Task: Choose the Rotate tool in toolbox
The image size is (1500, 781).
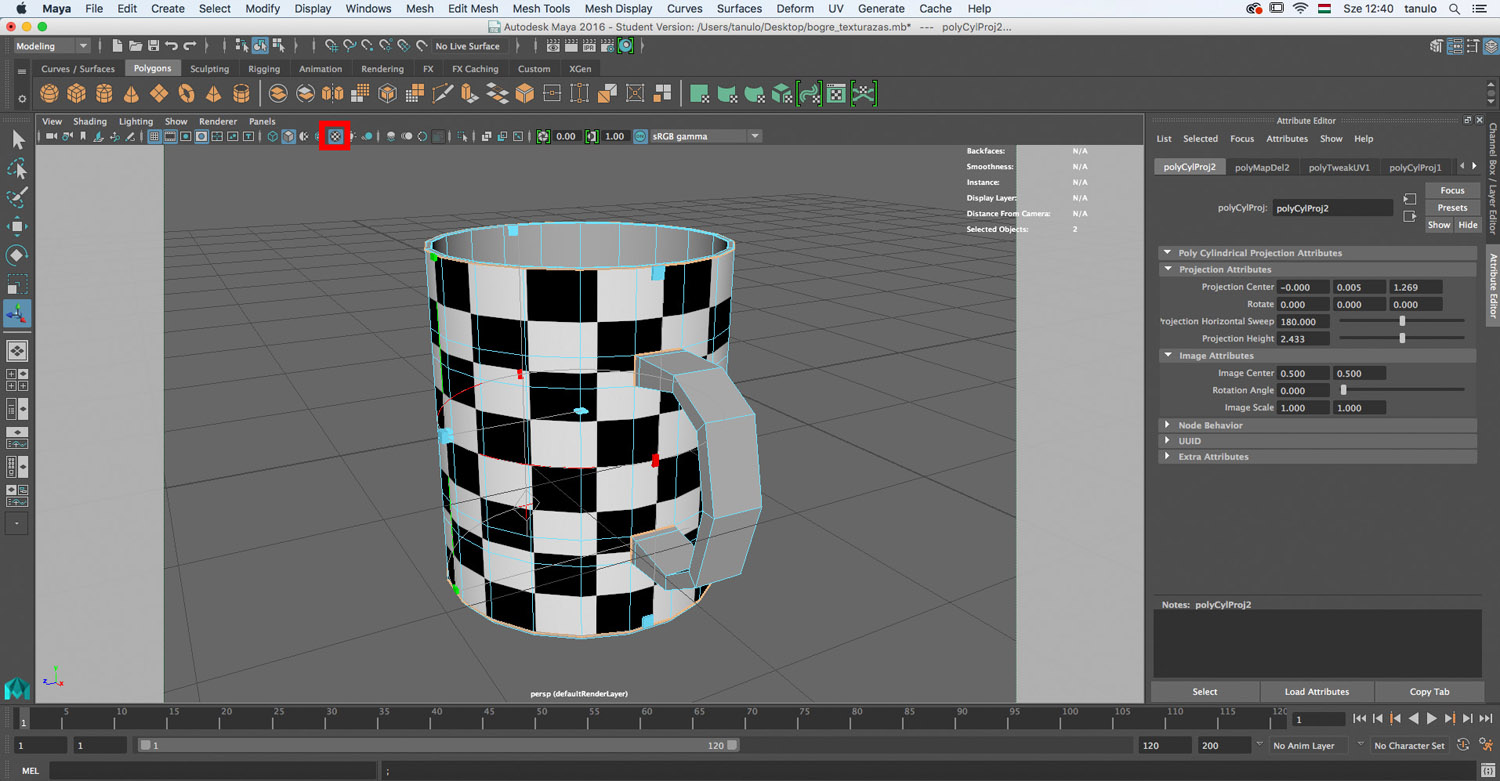Action: 17,255
